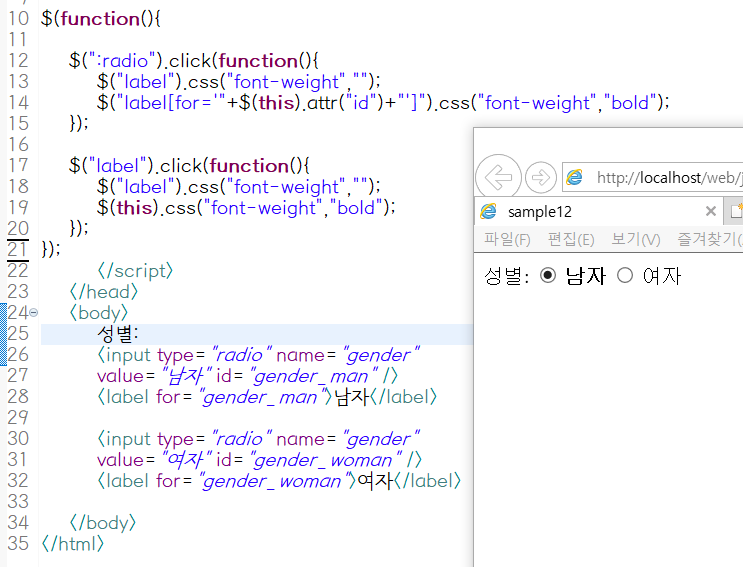Click the </html> closing tag
The width and height of the screenshot is (743, 567).
72,544
